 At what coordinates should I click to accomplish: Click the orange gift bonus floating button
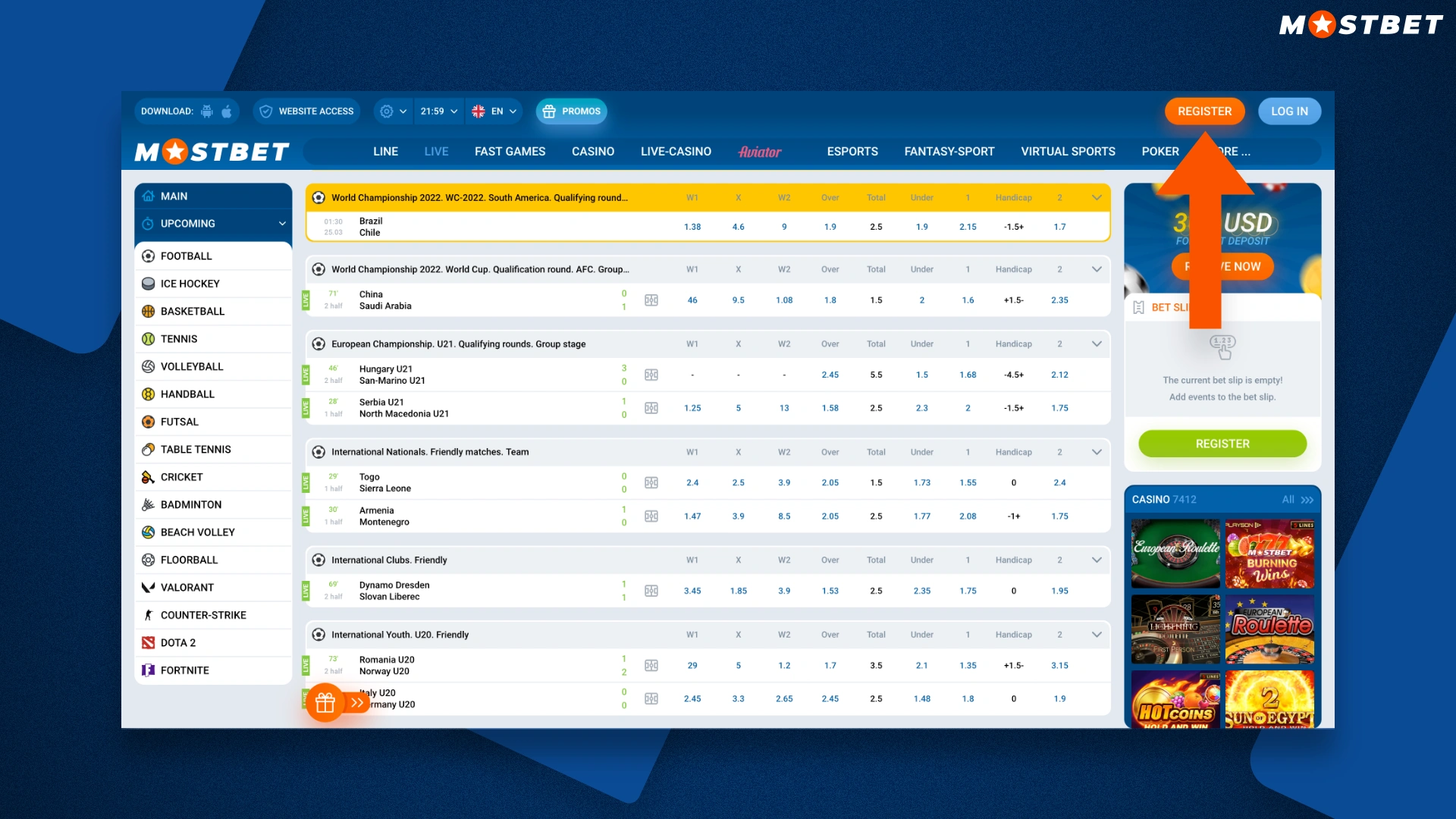coord(325,703)
